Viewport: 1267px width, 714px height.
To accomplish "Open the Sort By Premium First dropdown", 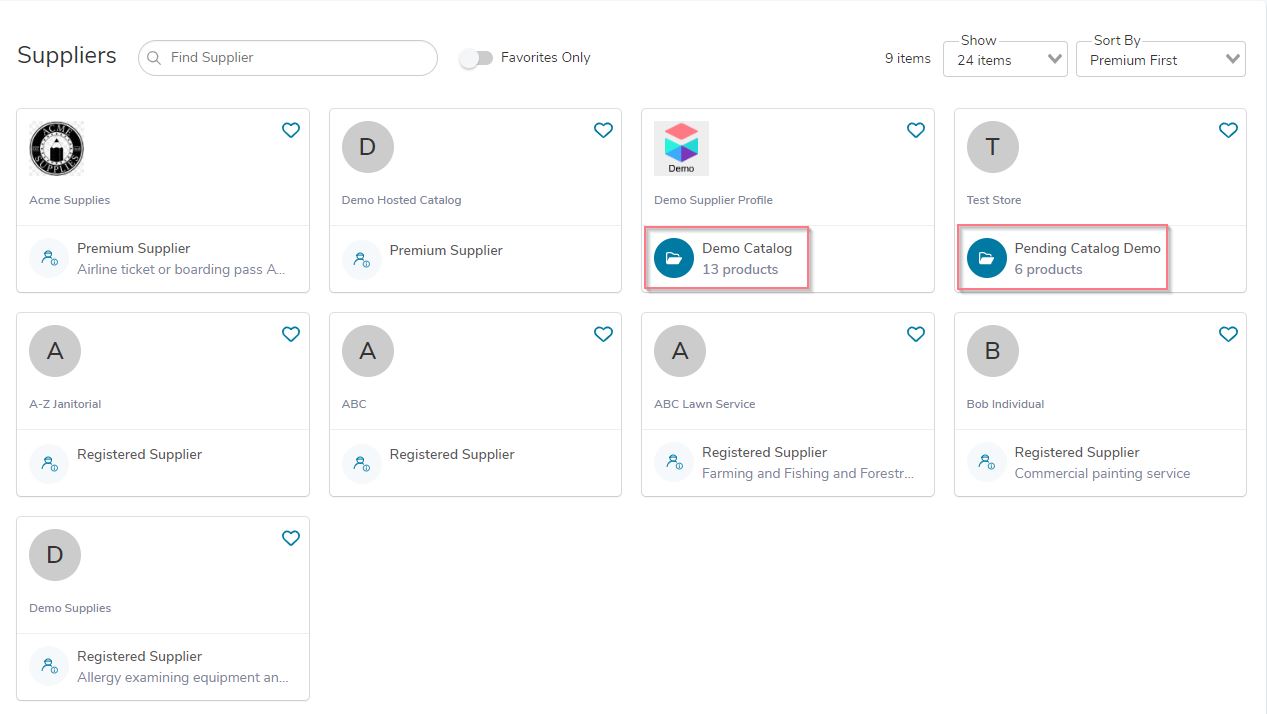I will [x=1161, y=60].
